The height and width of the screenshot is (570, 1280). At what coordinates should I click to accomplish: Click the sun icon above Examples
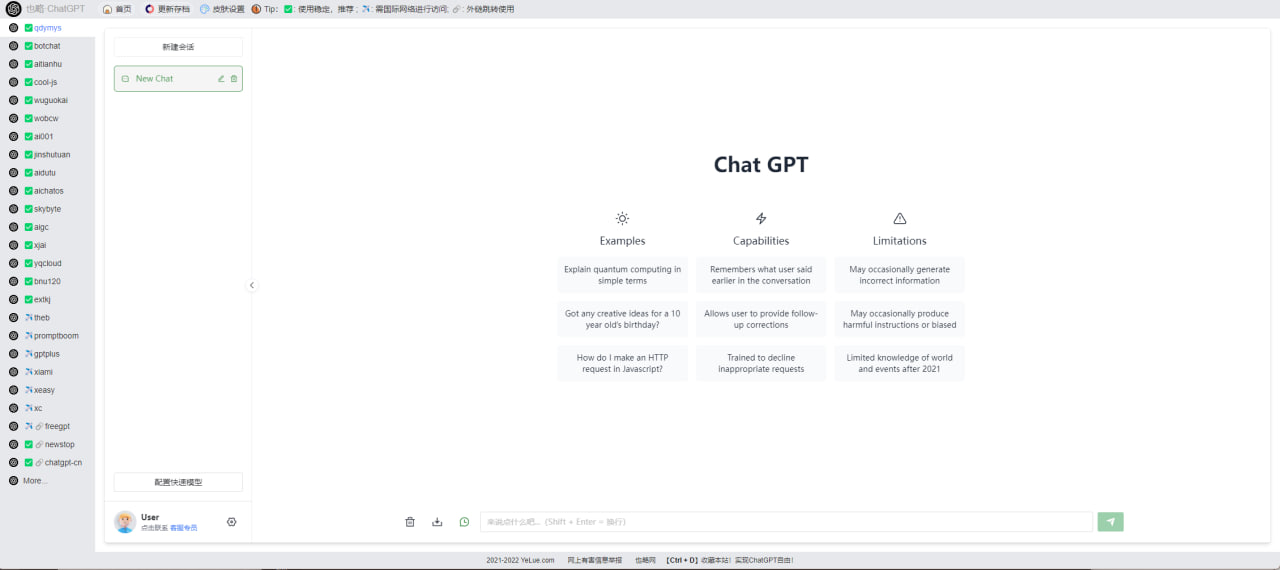coord(622,218)
